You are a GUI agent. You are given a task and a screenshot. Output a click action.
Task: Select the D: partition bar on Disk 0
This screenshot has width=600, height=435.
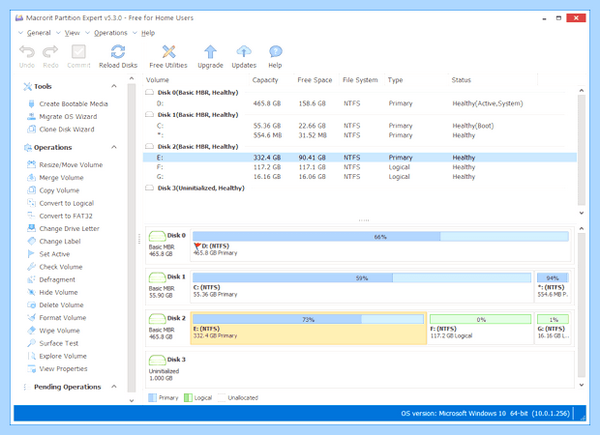[x=380, y=244]
